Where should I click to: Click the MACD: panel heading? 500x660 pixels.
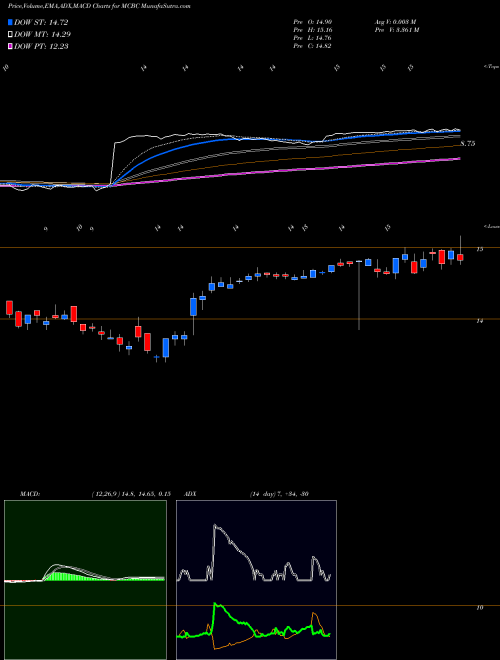point(30,494)
